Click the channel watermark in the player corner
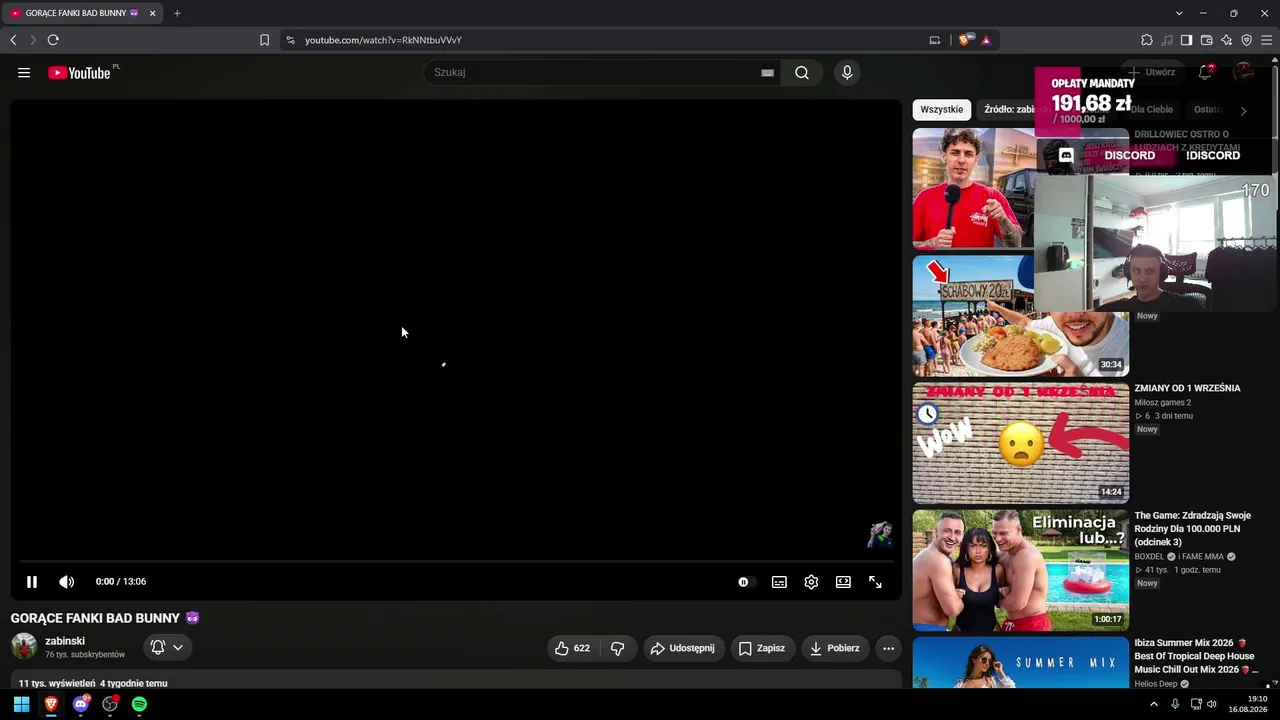This screenshot has height=720, width=1280. click(879, 535)
